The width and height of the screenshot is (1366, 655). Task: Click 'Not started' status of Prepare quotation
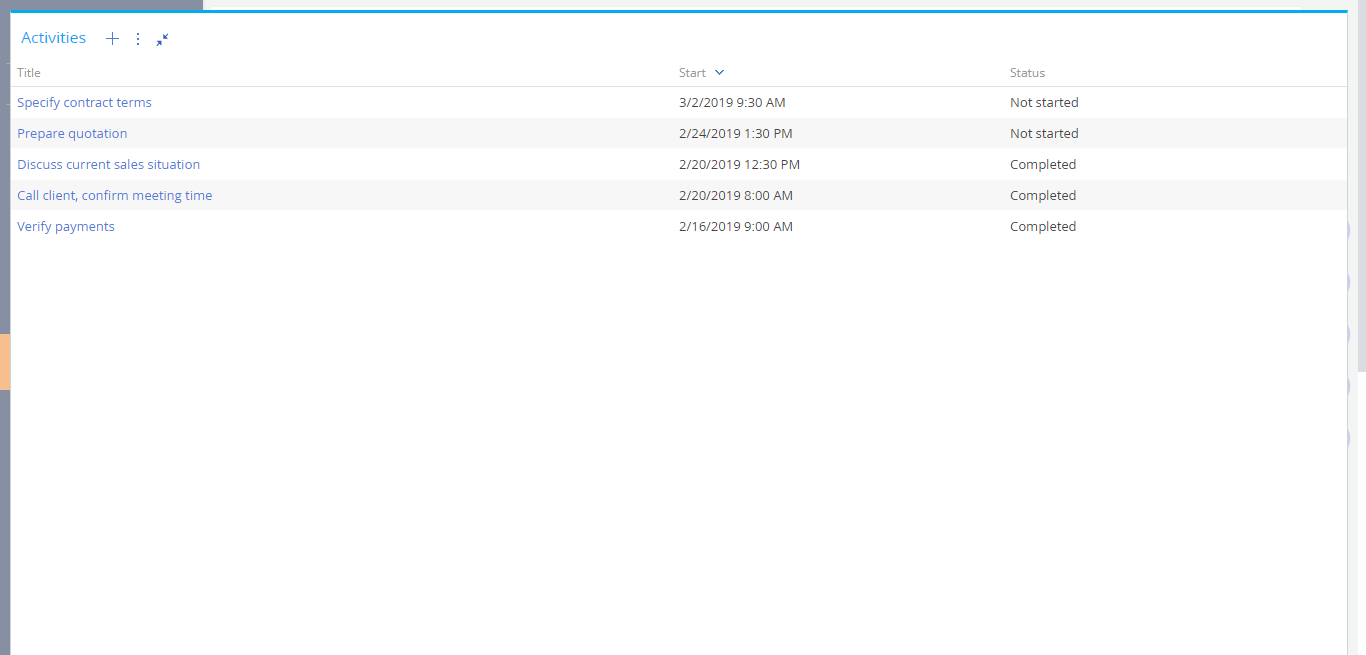point(1044,134)
